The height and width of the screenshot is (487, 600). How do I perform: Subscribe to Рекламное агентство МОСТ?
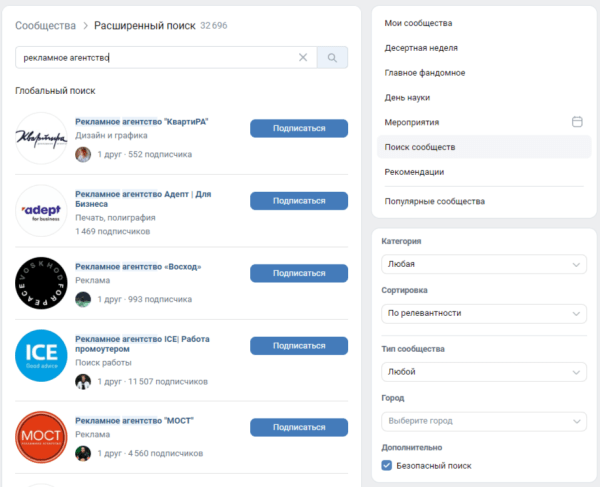[299, 427]
